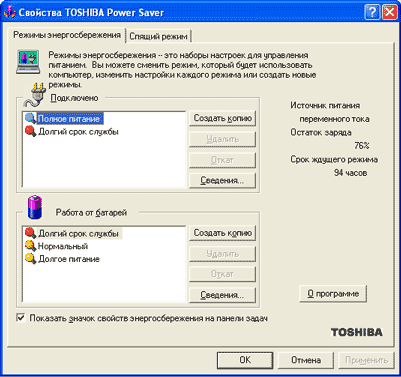Click the Долгий срок службы icon in battery list
The height and width of the screenshot is (377, 401).
pyautogui.click(x=30, y=233)
